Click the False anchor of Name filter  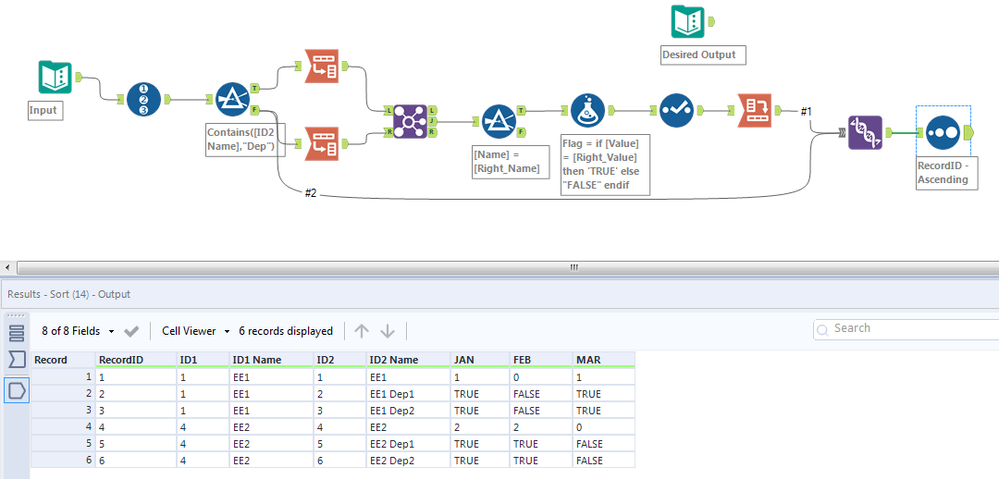[x=522, y=132]
